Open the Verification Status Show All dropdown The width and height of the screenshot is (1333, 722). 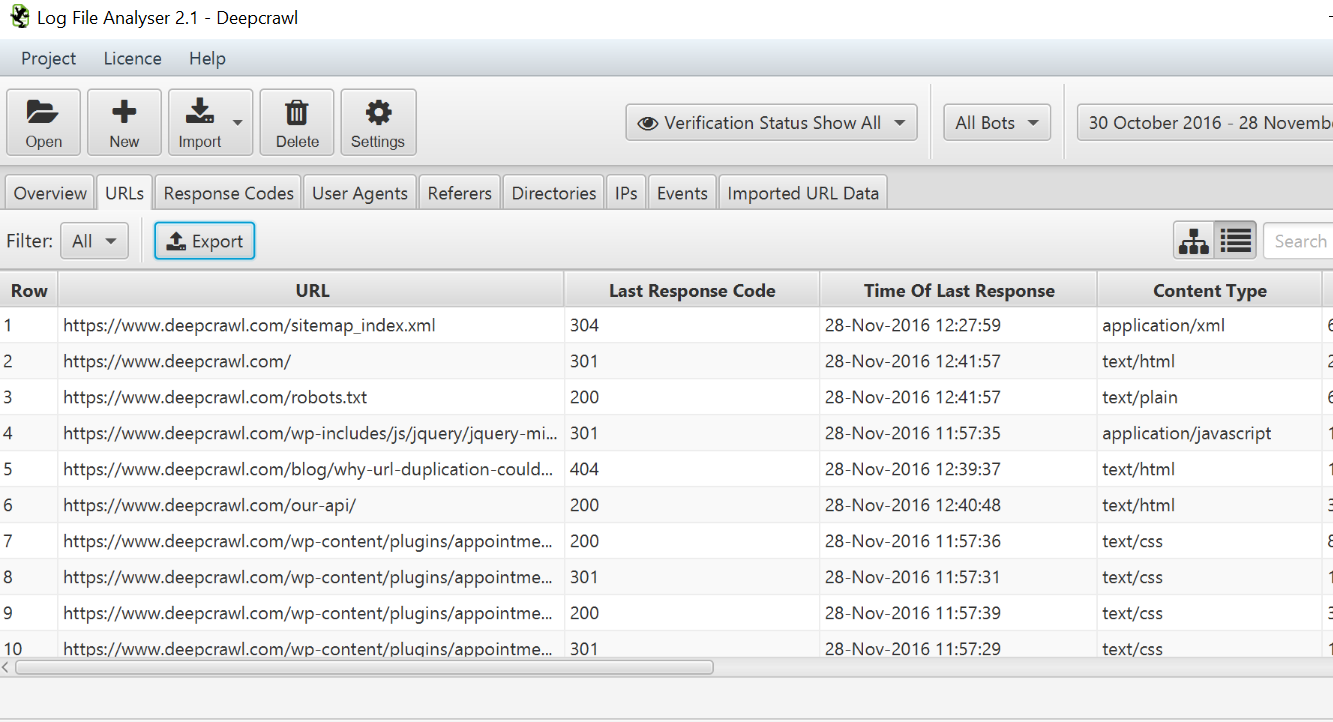[772, 123]
